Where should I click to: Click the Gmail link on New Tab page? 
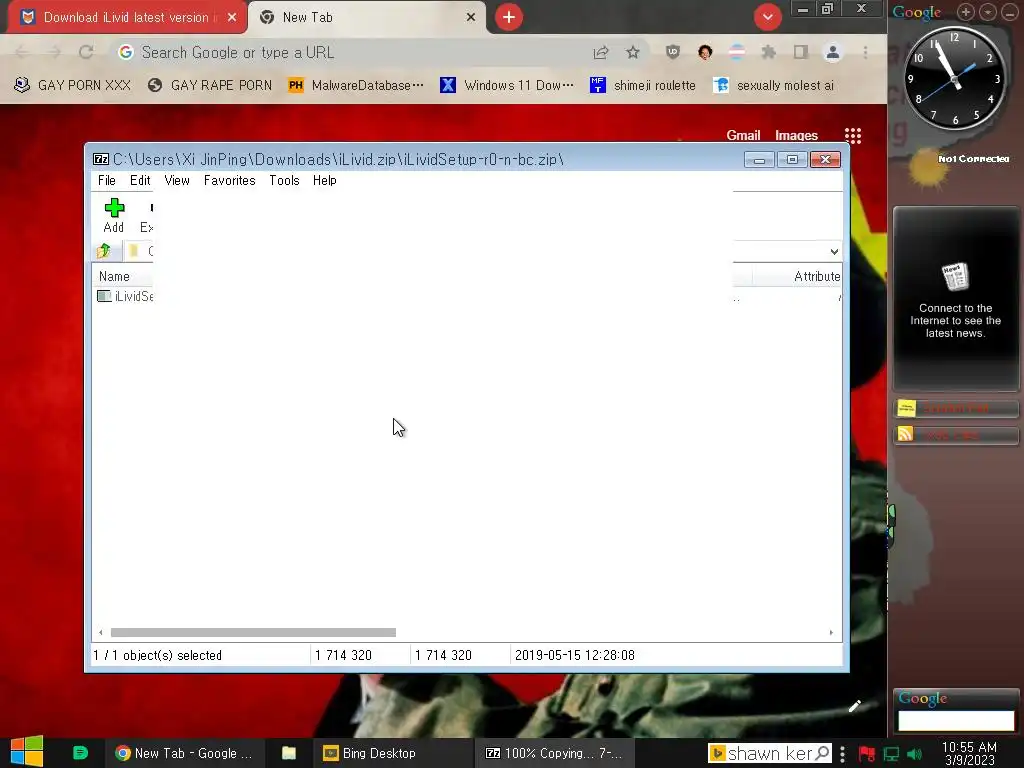click(x=743, y=135)
